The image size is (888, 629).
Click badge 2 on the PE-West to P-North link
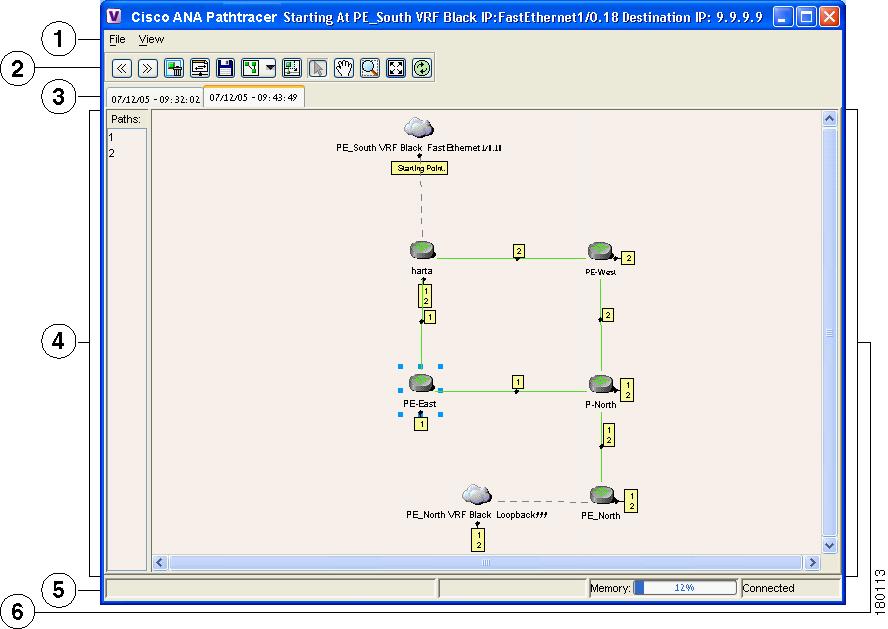(608, 315)
